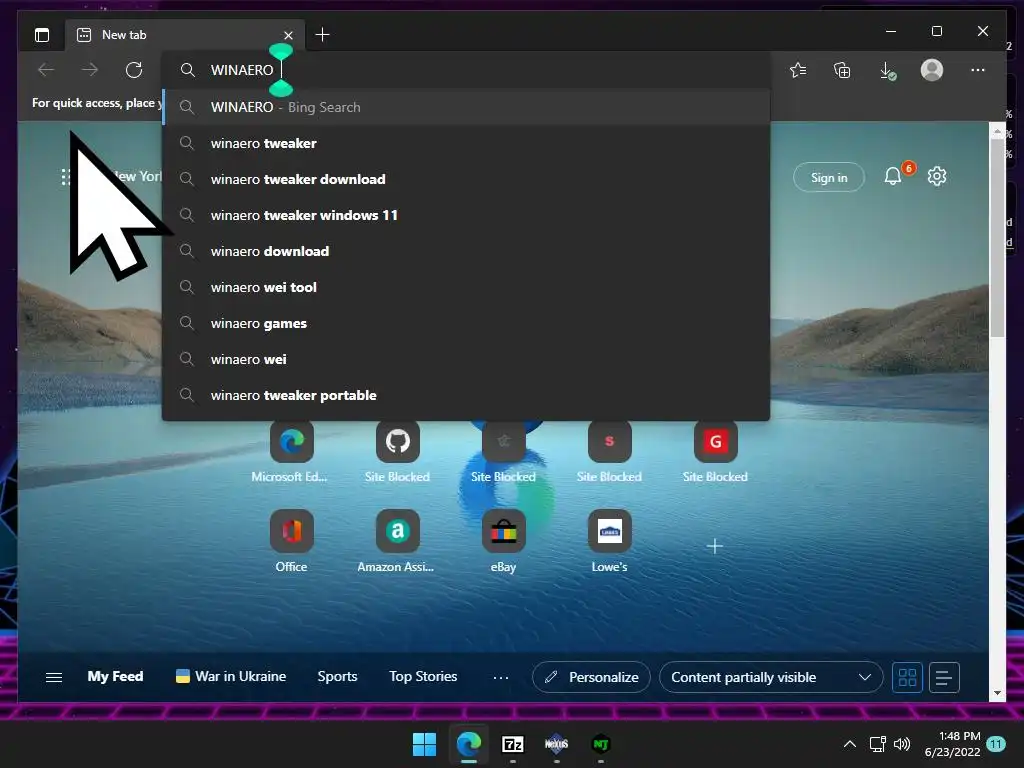Image resolution: width=1024 pixels, height=768 pixels.
Task: Select the War in Ukraine tab
Action: point(231,677)
